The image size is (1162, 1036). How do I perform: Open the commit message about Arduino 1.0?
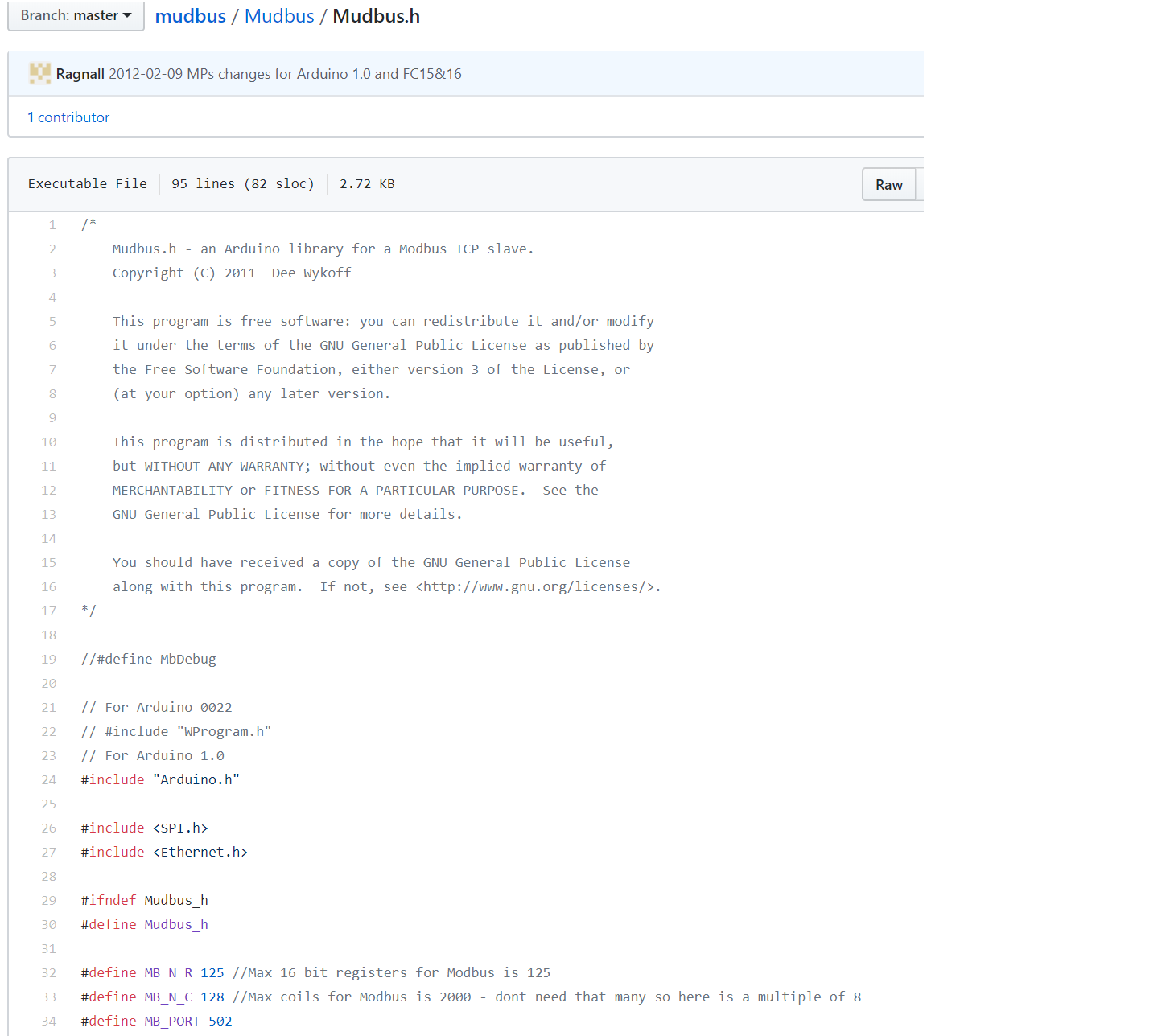[285, 74]
